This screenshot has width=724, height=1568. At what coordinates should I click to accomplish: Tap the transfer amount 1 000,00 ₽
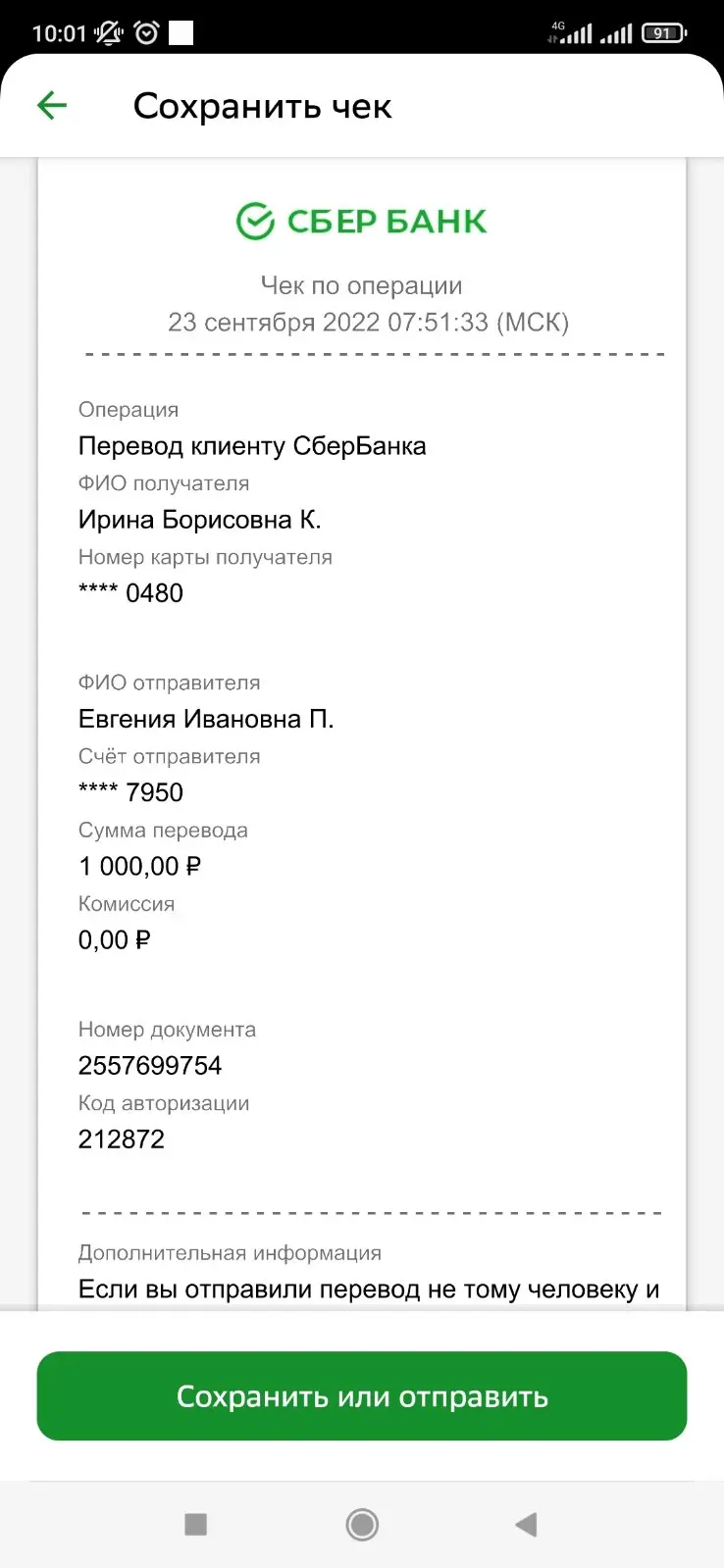point(140,866)
